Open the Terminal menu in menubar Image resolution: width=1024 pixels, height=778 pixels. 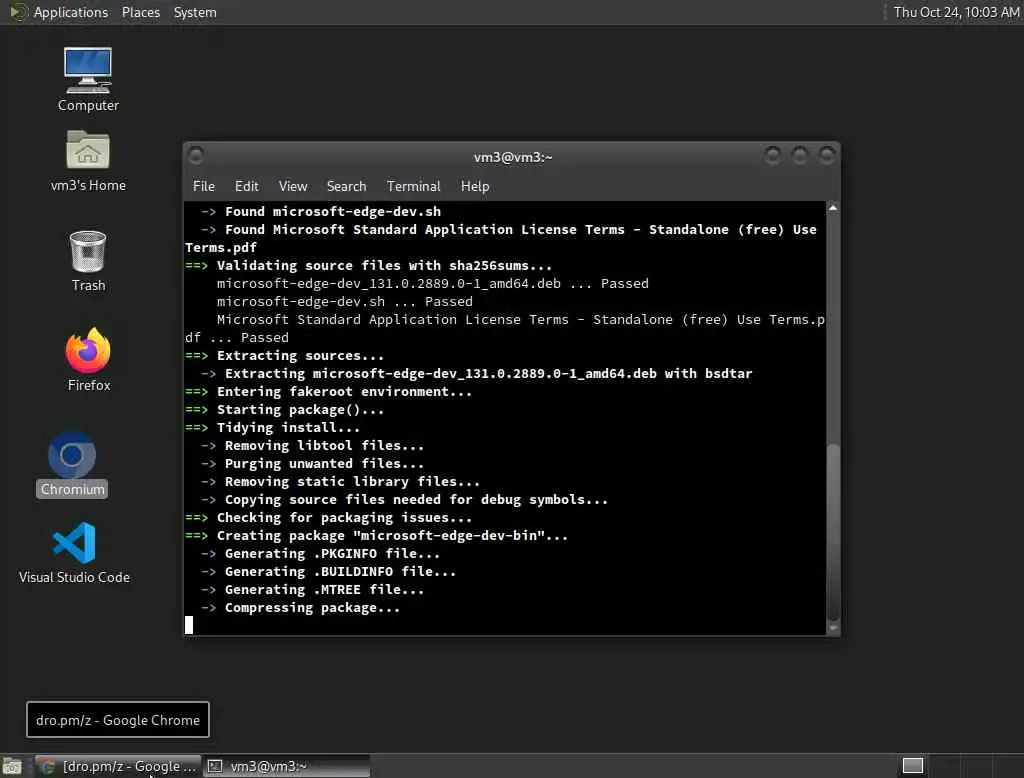click(413, 186)
